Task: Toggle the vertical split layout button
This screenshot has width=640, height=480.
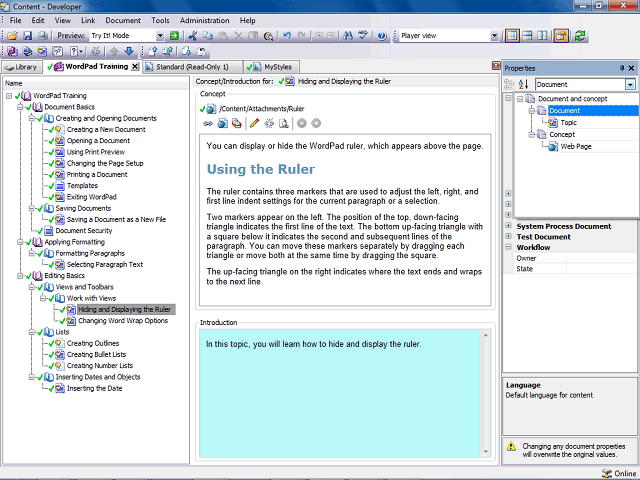Action: click(x=512, y=36)
